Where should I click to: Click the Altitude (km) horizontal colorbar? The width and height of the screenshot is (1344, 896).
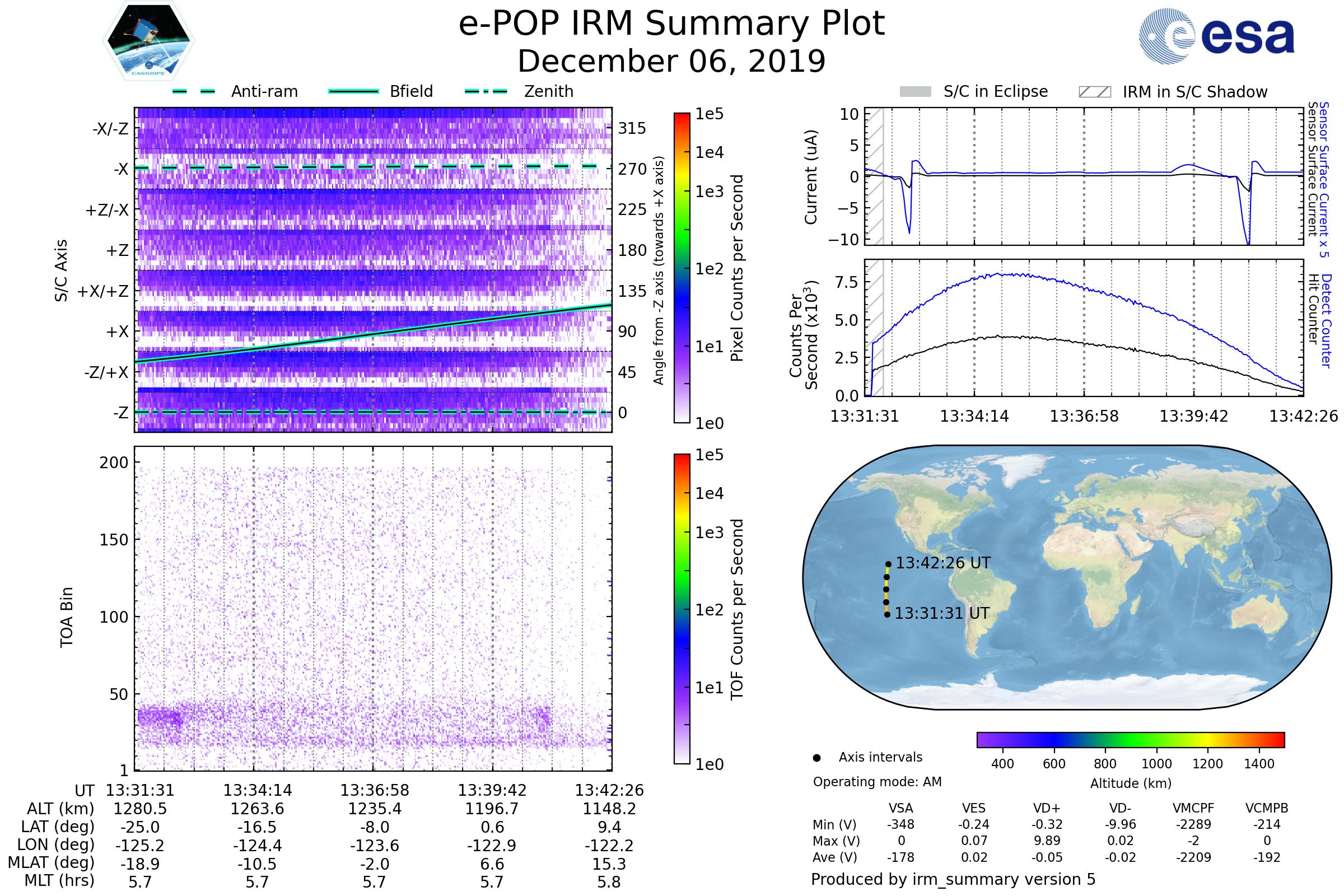[x=1130, y=739]
